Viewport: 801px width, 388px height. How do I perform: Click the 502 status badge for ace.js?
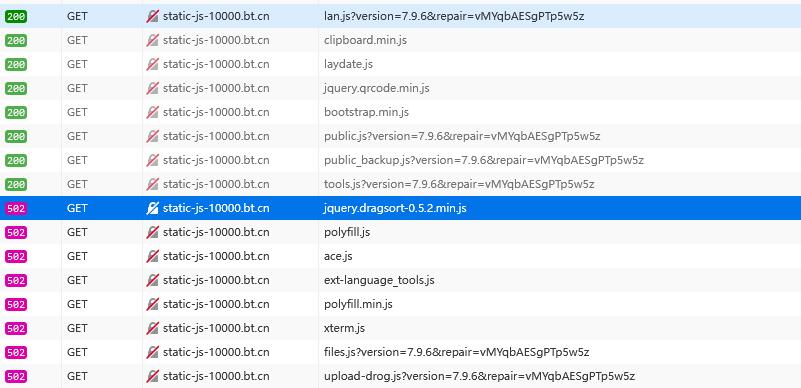[16, 256]
